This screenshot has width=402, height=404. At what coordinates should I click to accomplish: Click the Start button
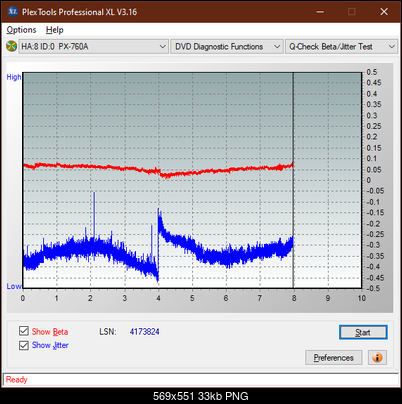coord(363,332)
